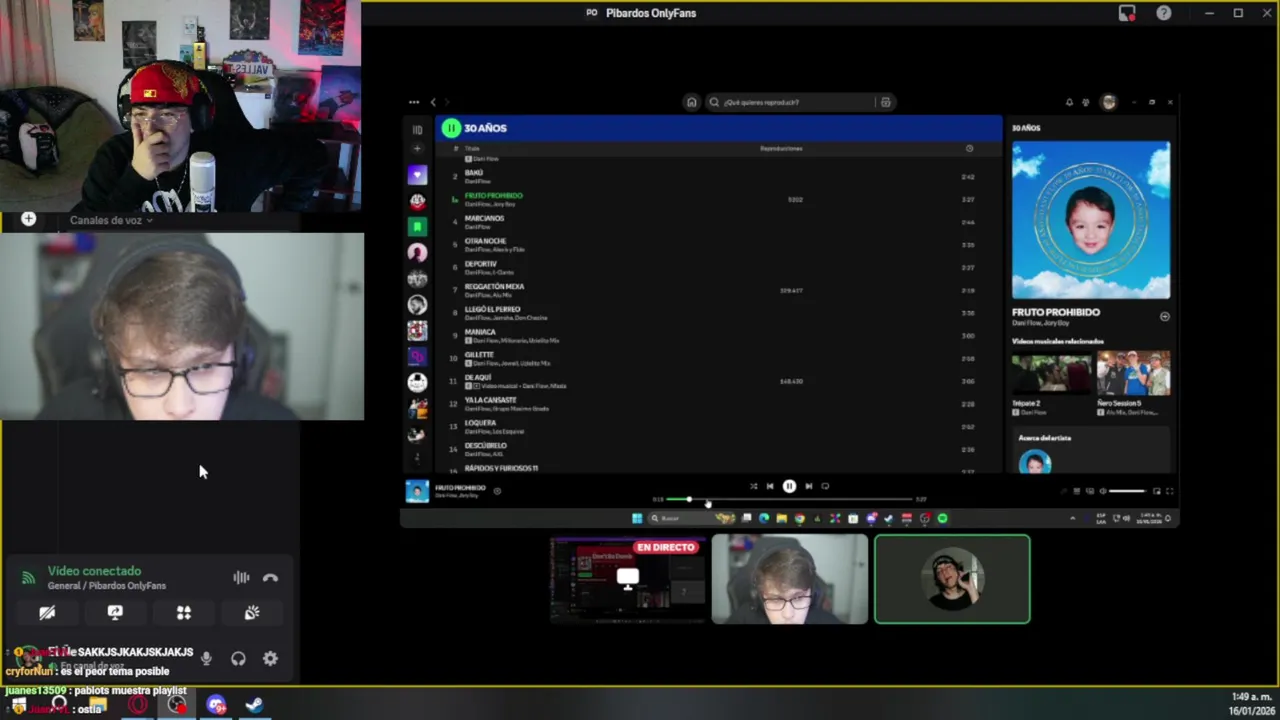Open Discord activities launcher
The height and width of the screenshot is (720, 1280).
tap(184, 613)
